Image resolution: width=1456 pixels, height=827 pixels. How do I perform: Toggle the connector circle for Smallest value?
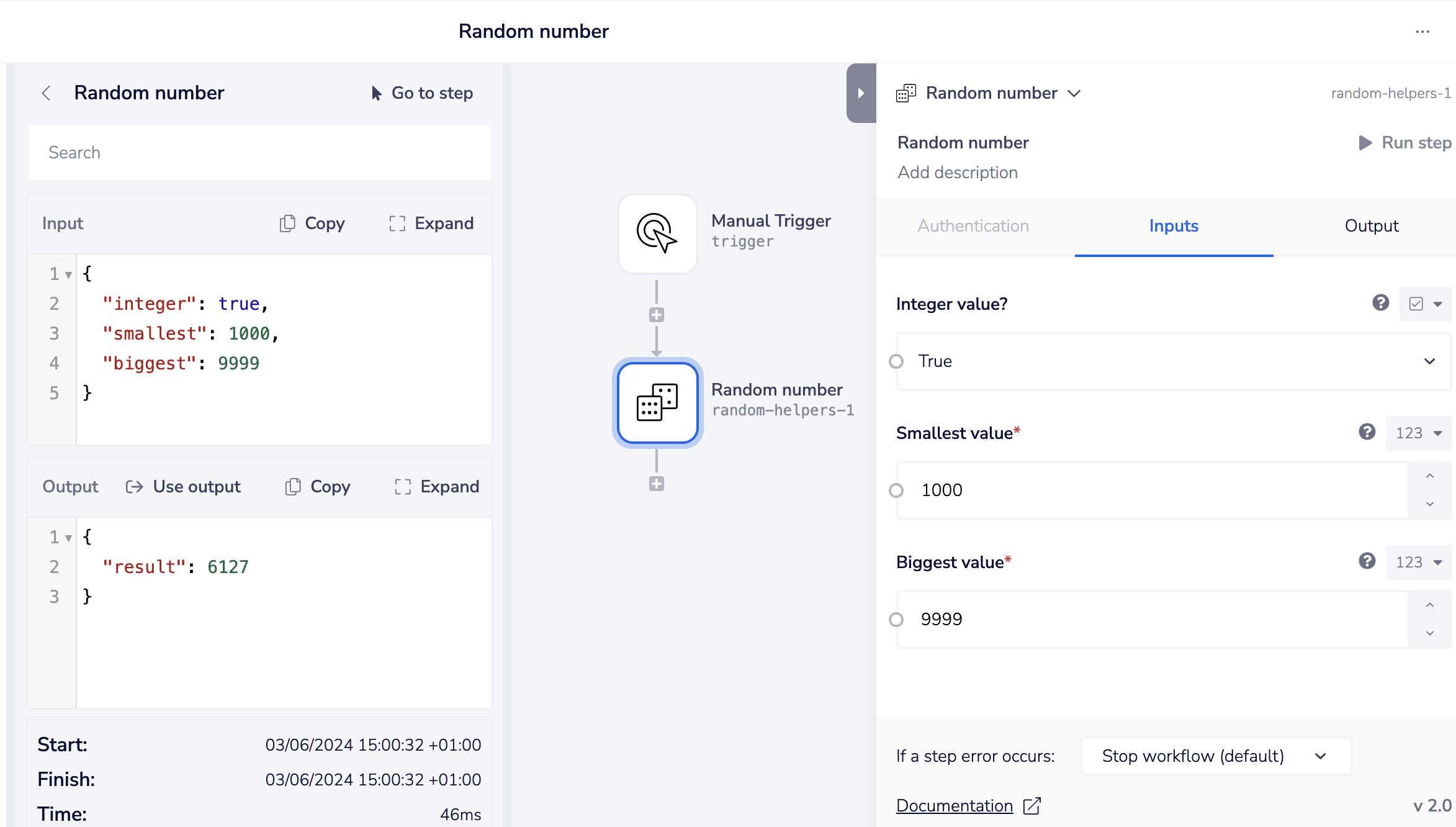tap(896, 490)
